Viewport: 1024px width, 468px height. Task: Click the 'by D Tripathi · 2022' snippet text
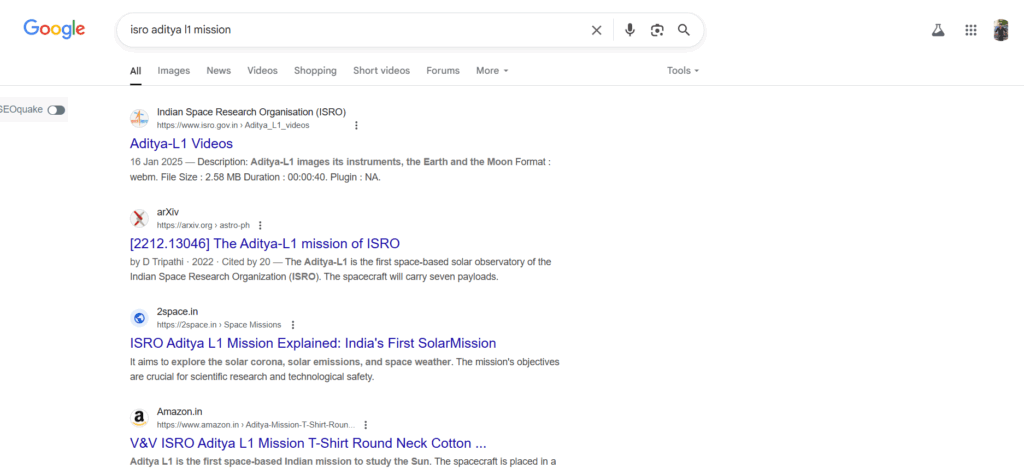[x=171, y=262]
